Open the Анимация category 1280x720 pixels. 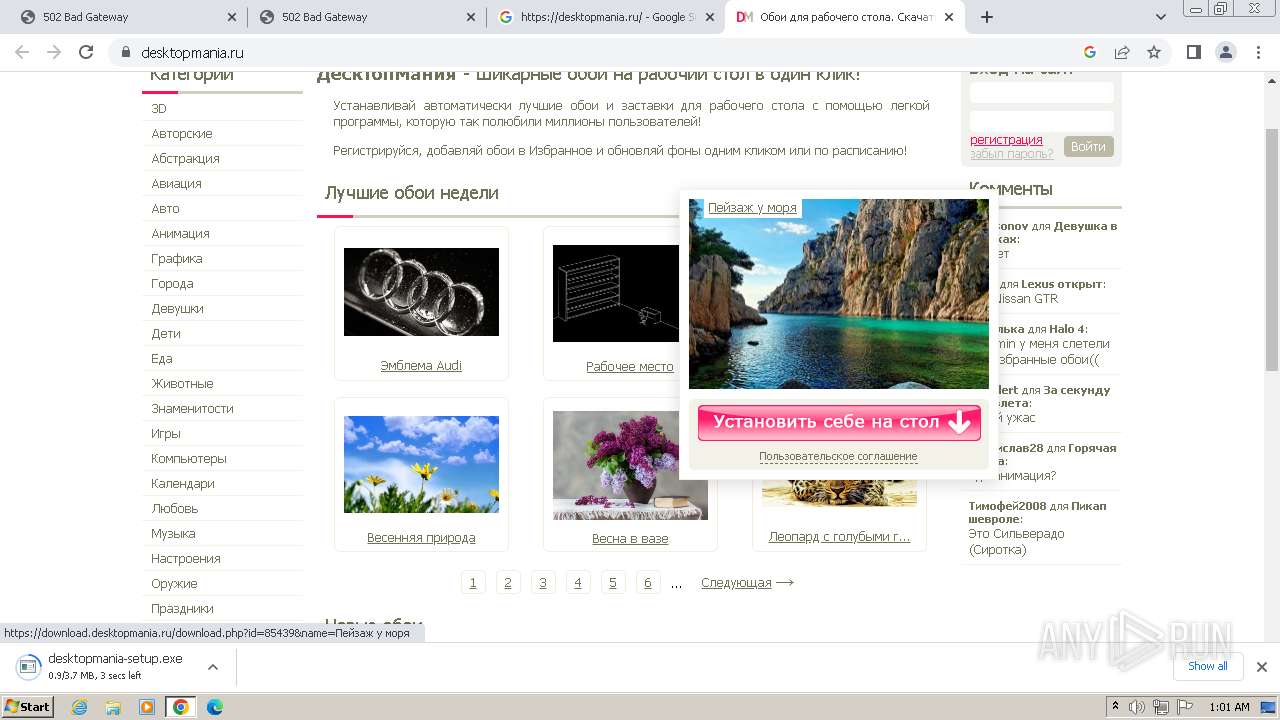pos(180,233)
